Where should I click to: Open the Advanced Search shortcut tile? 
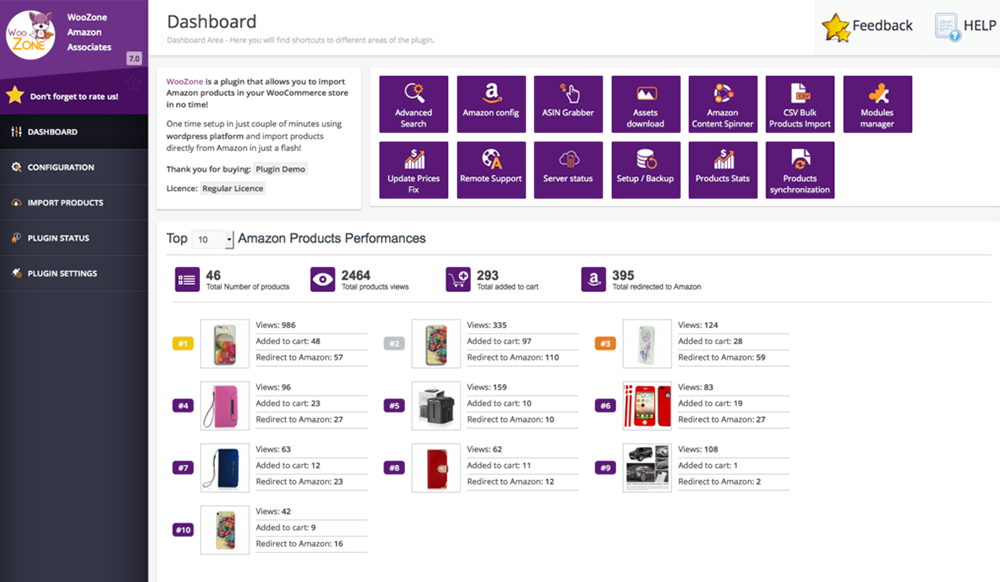(x=413, y=104)
